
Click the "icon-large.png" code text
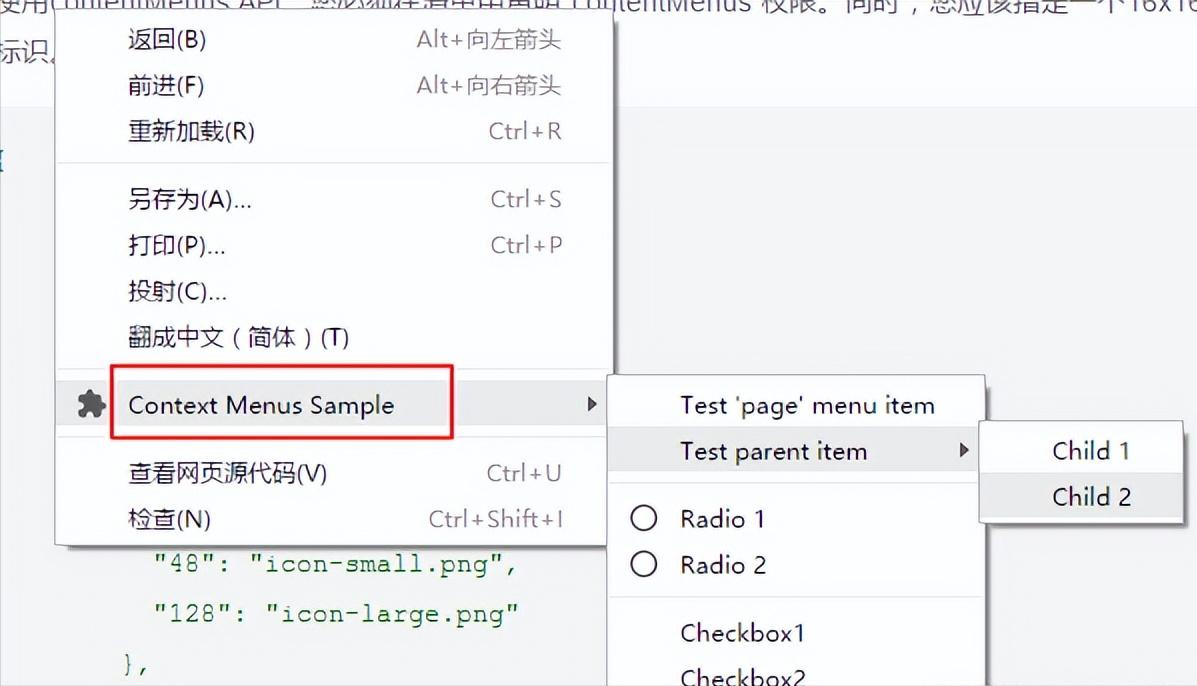coord(392,614)
